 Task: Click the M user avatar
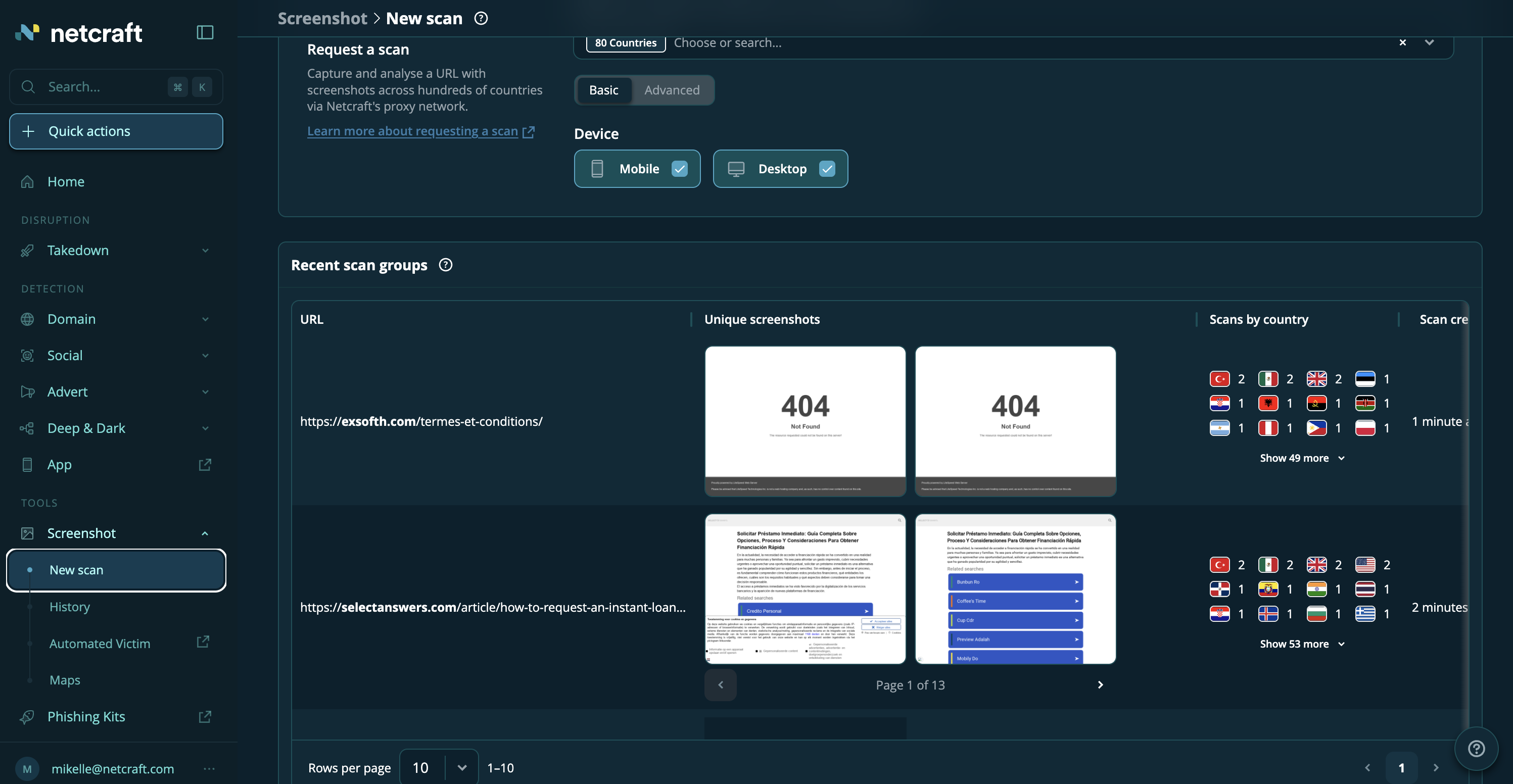point(27,769)
